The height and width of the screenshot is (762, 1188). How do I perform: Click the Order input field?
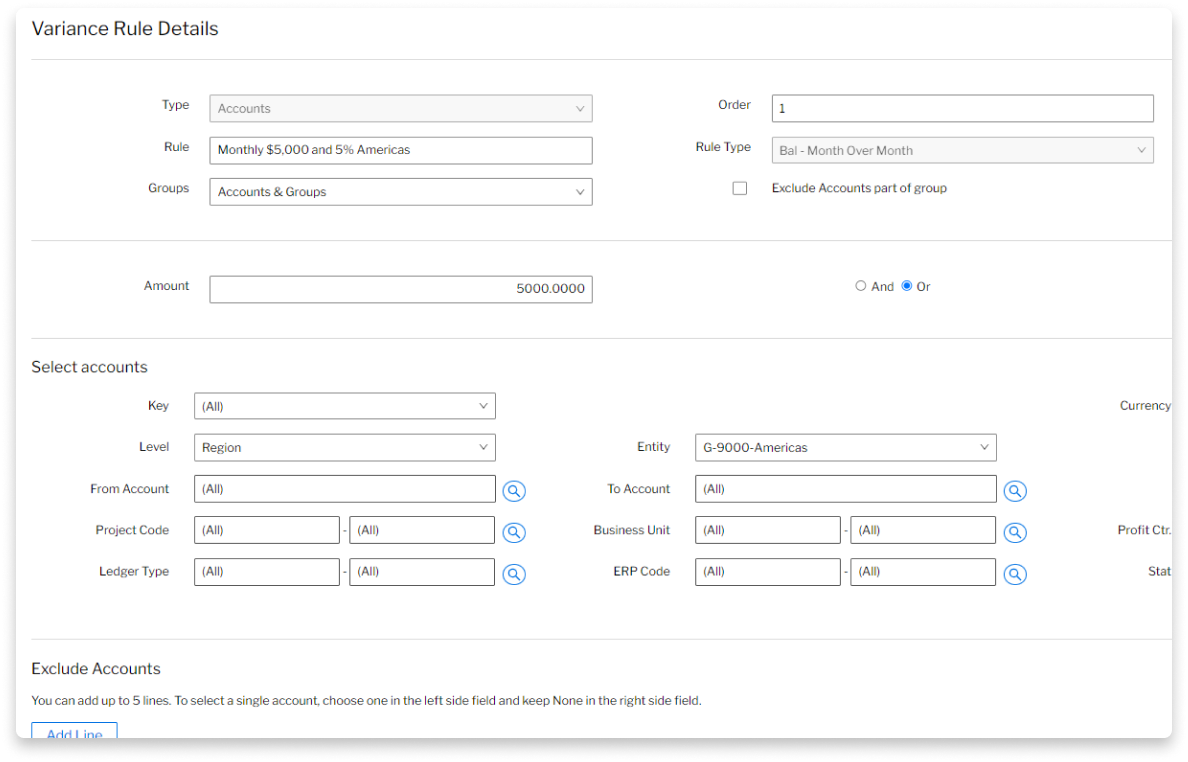962,108
